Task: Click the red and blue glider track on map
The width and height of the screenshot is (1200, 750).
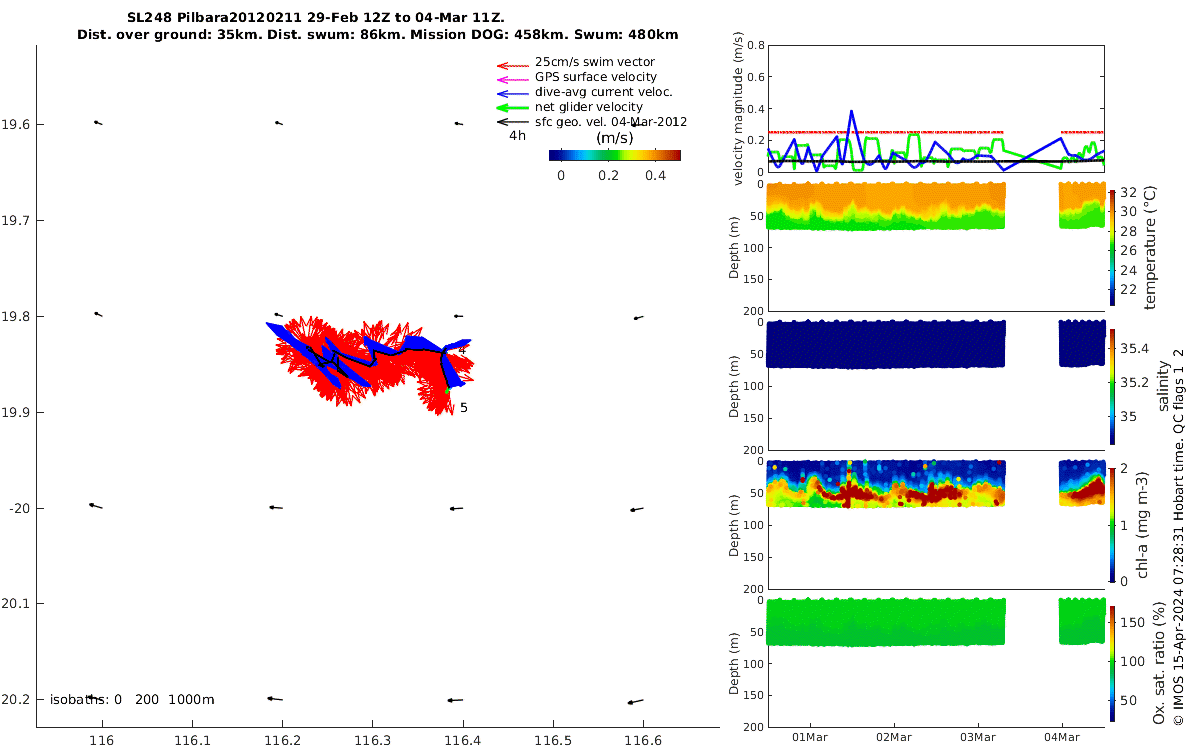Action: [x=372, y=362]
